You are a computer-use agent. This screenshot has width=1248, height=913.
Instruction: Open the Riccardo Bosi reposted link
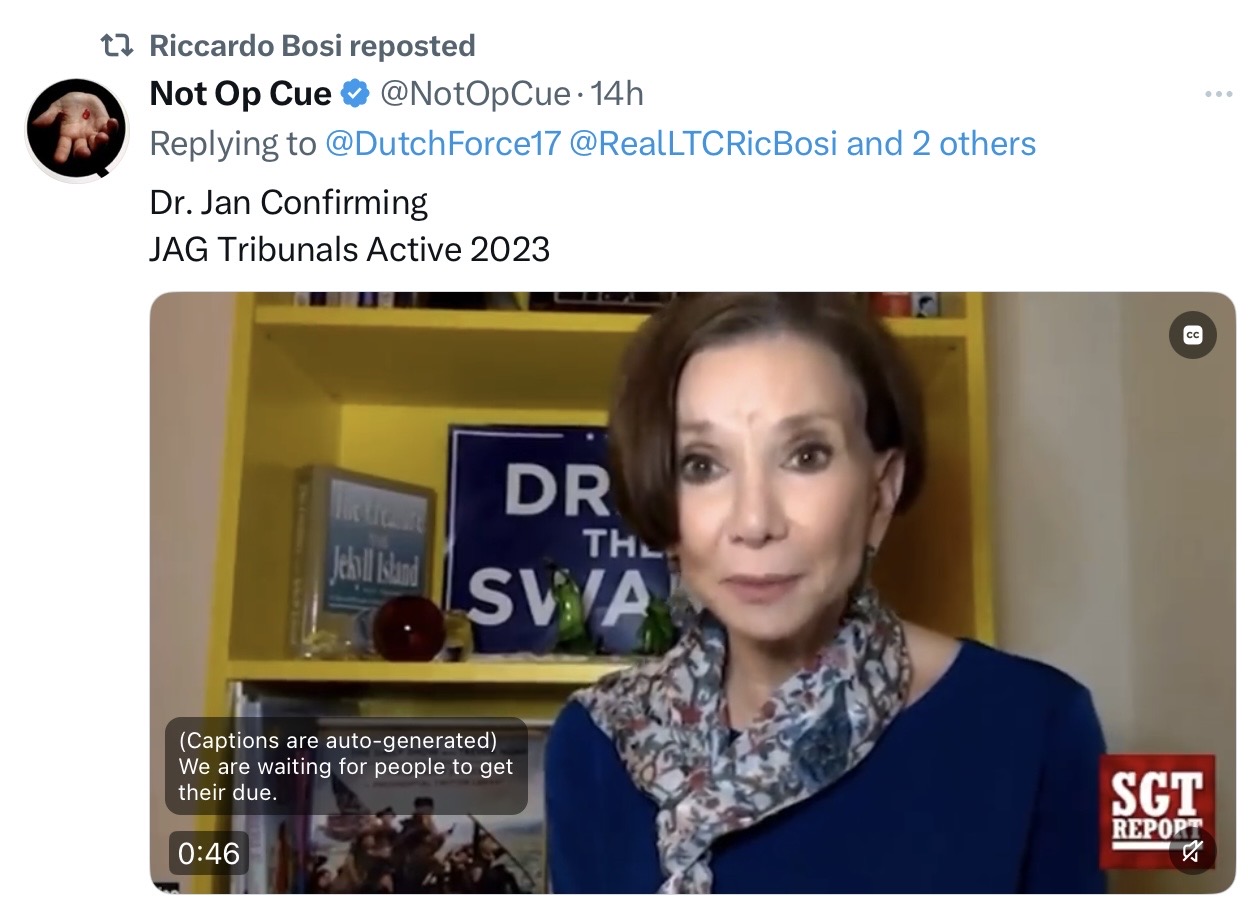tap(311, 45)
